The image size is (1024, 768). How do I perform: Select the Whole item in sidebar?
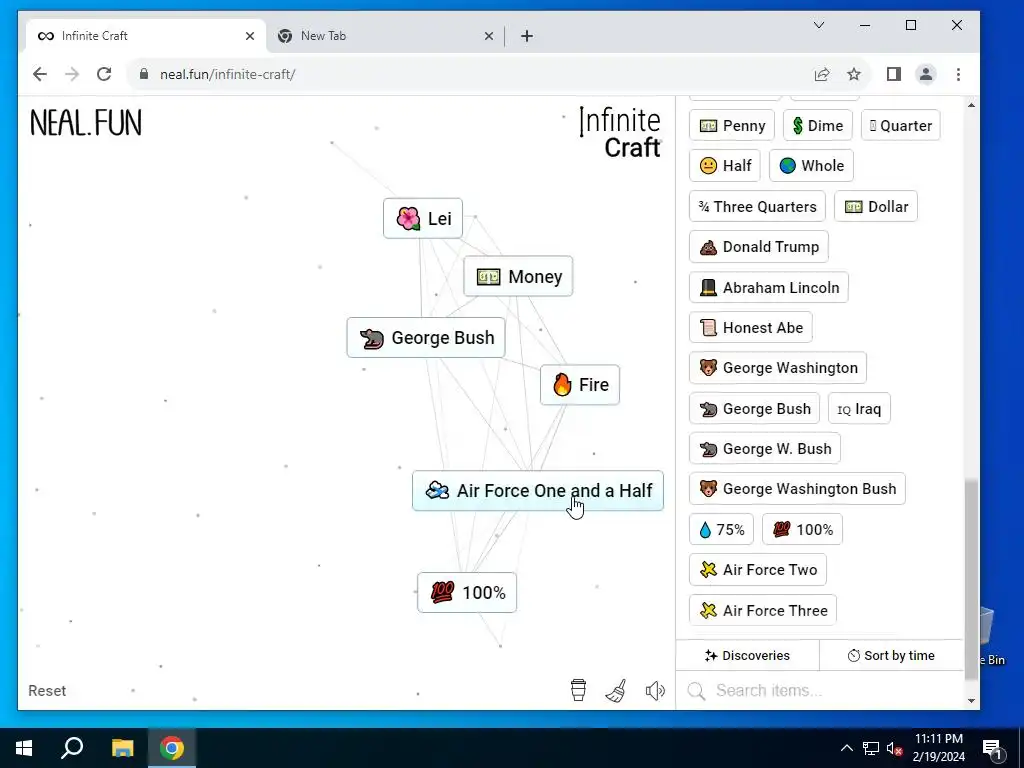(811, 166)
